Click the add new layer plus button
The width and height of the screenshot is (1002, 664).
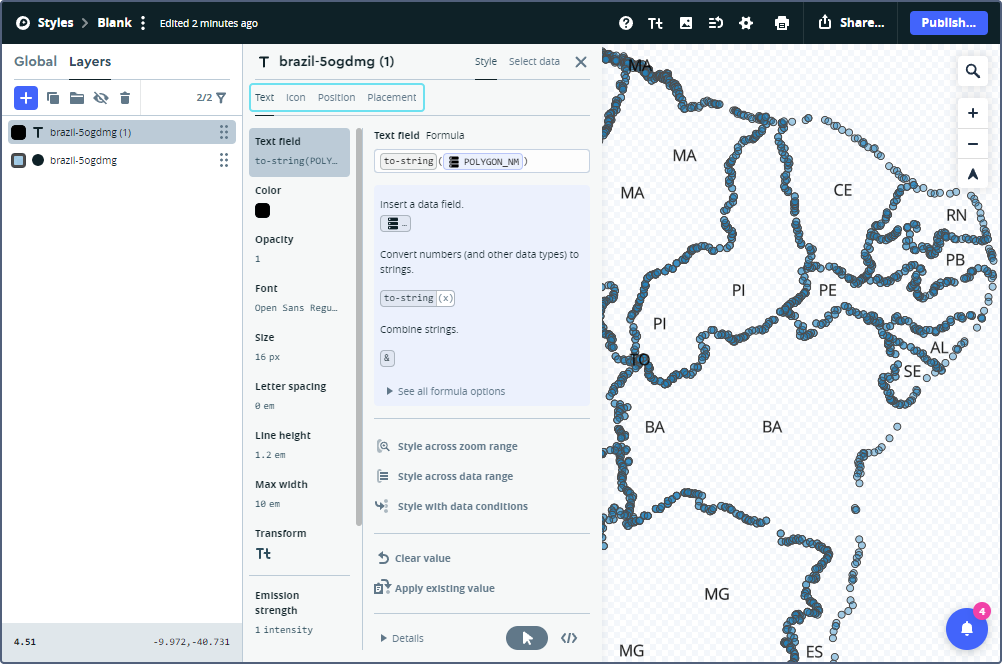[x=26, y=97]
